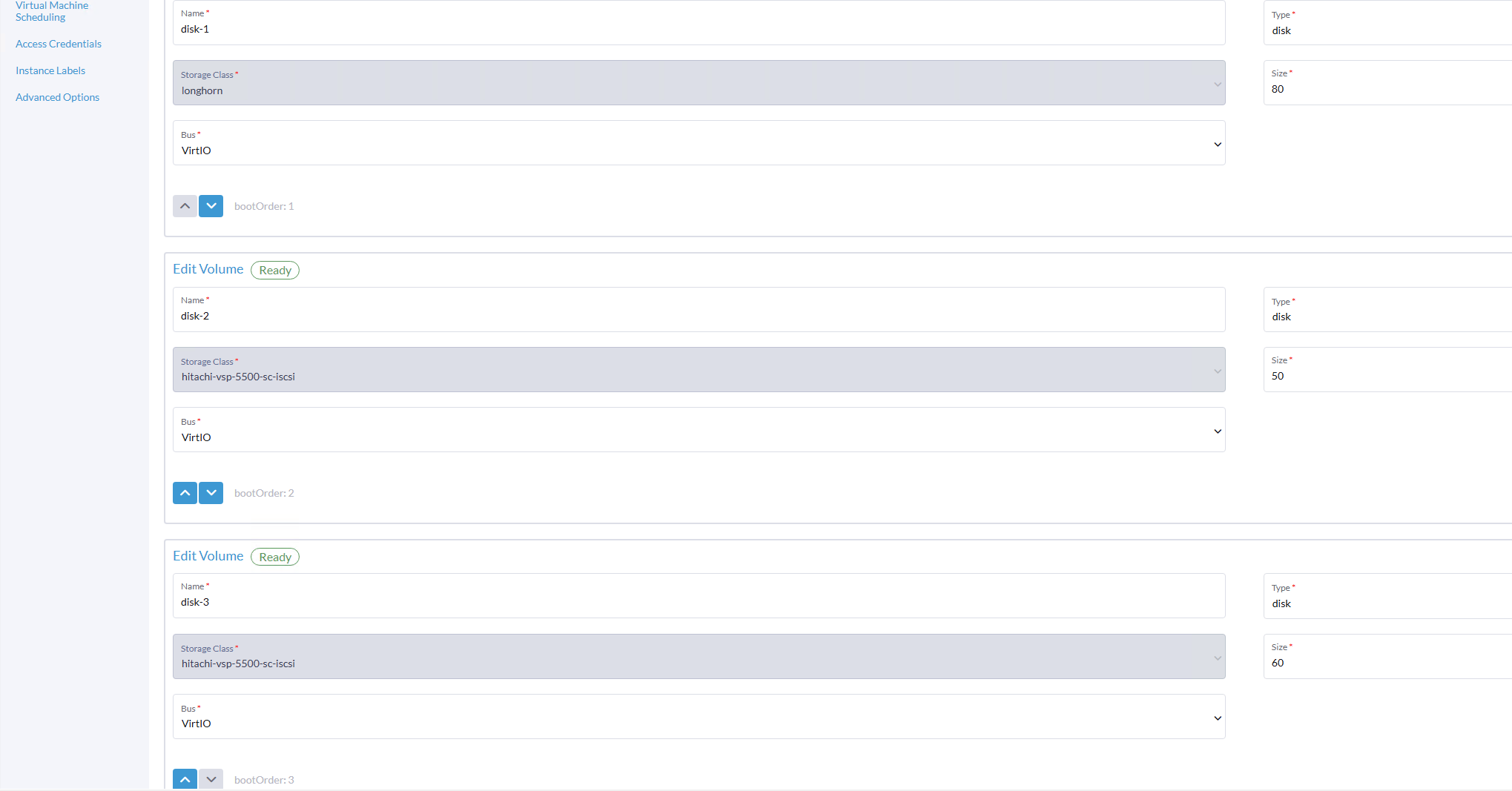Go to Instance Labels tab

tap(50, 70)
